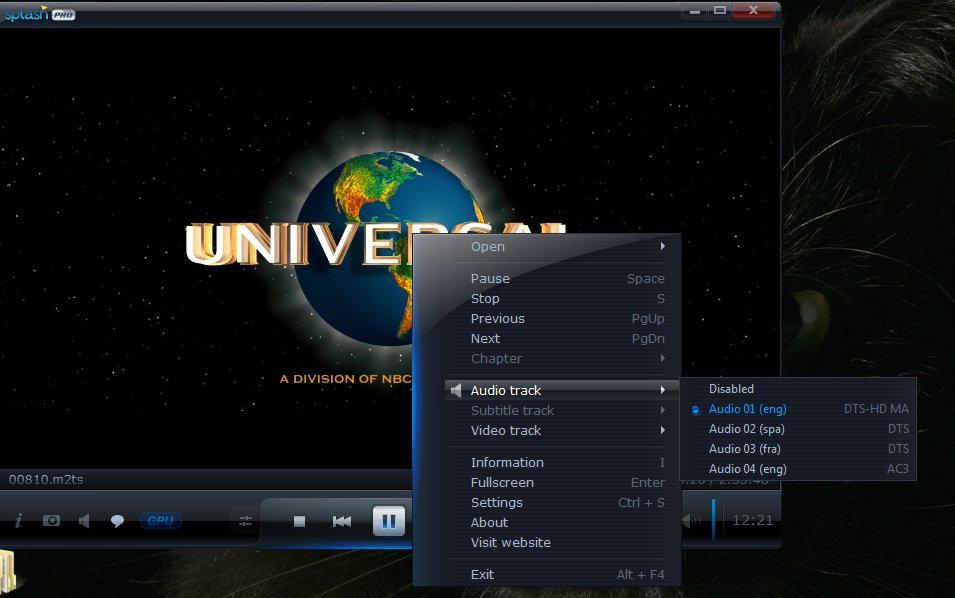Open the Subtitle track submenu
Screen dimensions: 955x598
tap(563, 410)
